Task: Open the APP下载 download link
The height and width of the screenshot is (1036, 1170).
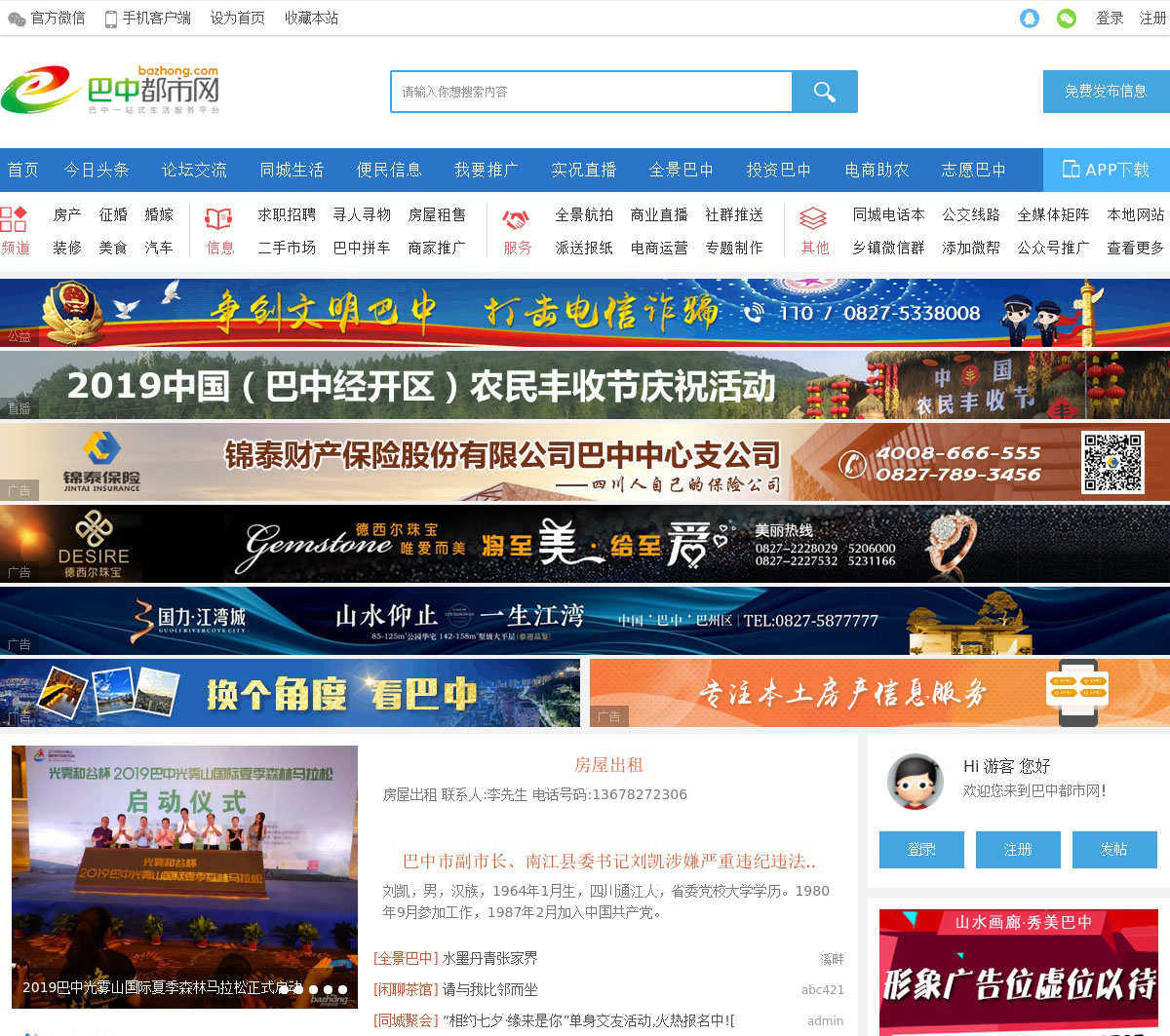Action: 1106,170
